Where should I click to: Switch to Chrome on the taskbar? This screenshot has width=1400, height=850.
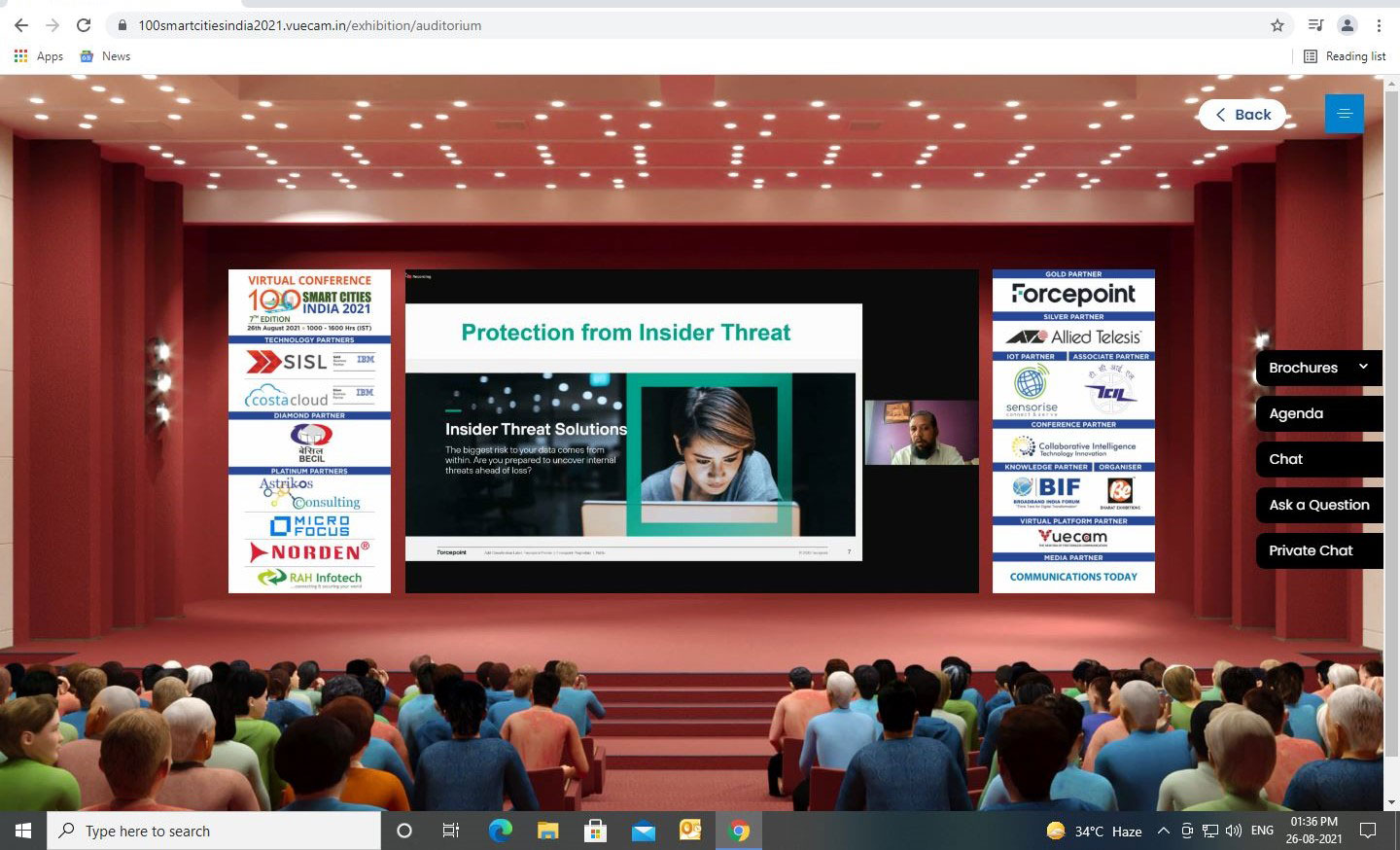(740, 831)
